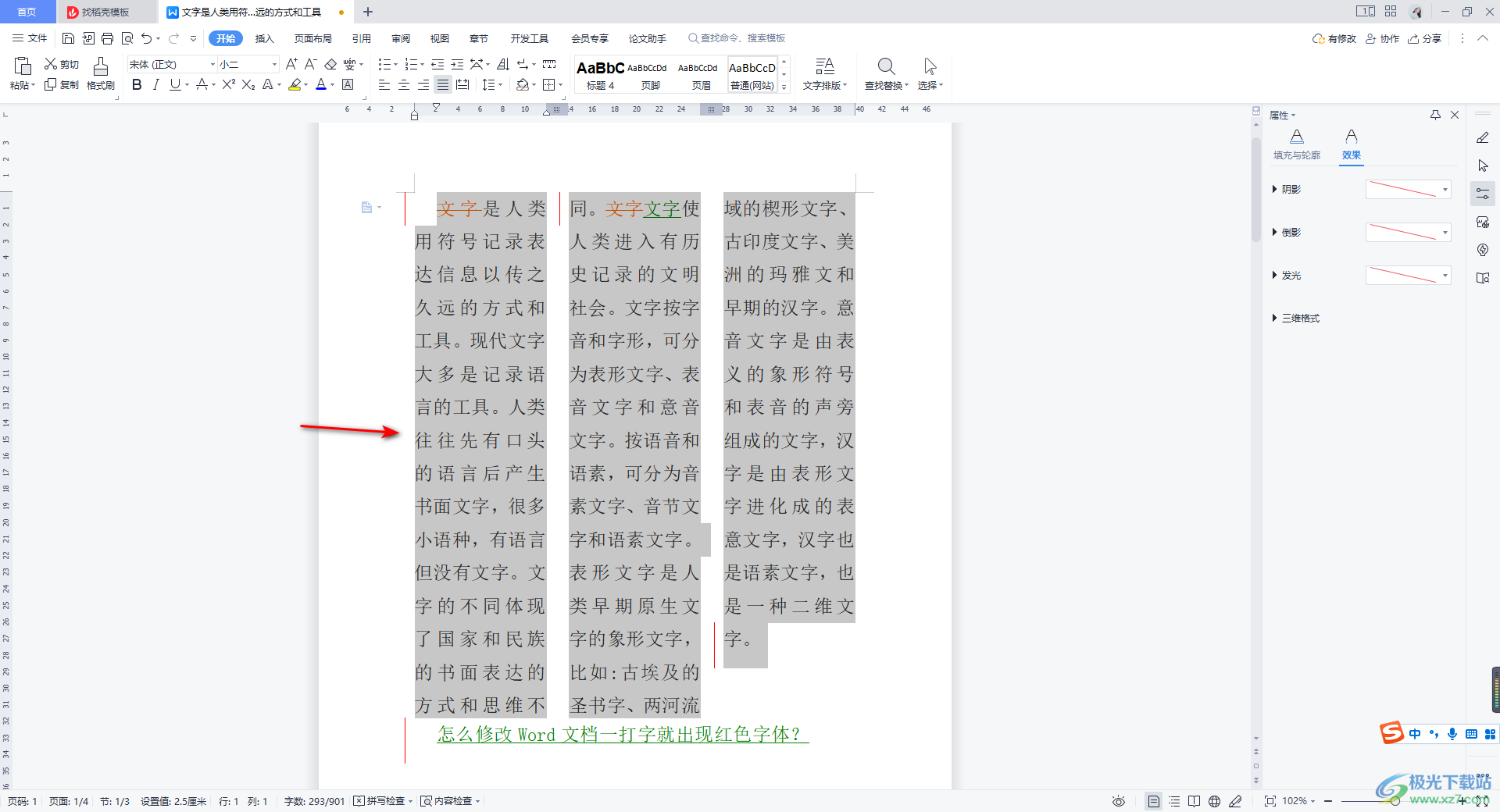The width and height of the screenshot is (1500, 812).
Task: Increase font size with A+ icon
Action: 291,64
